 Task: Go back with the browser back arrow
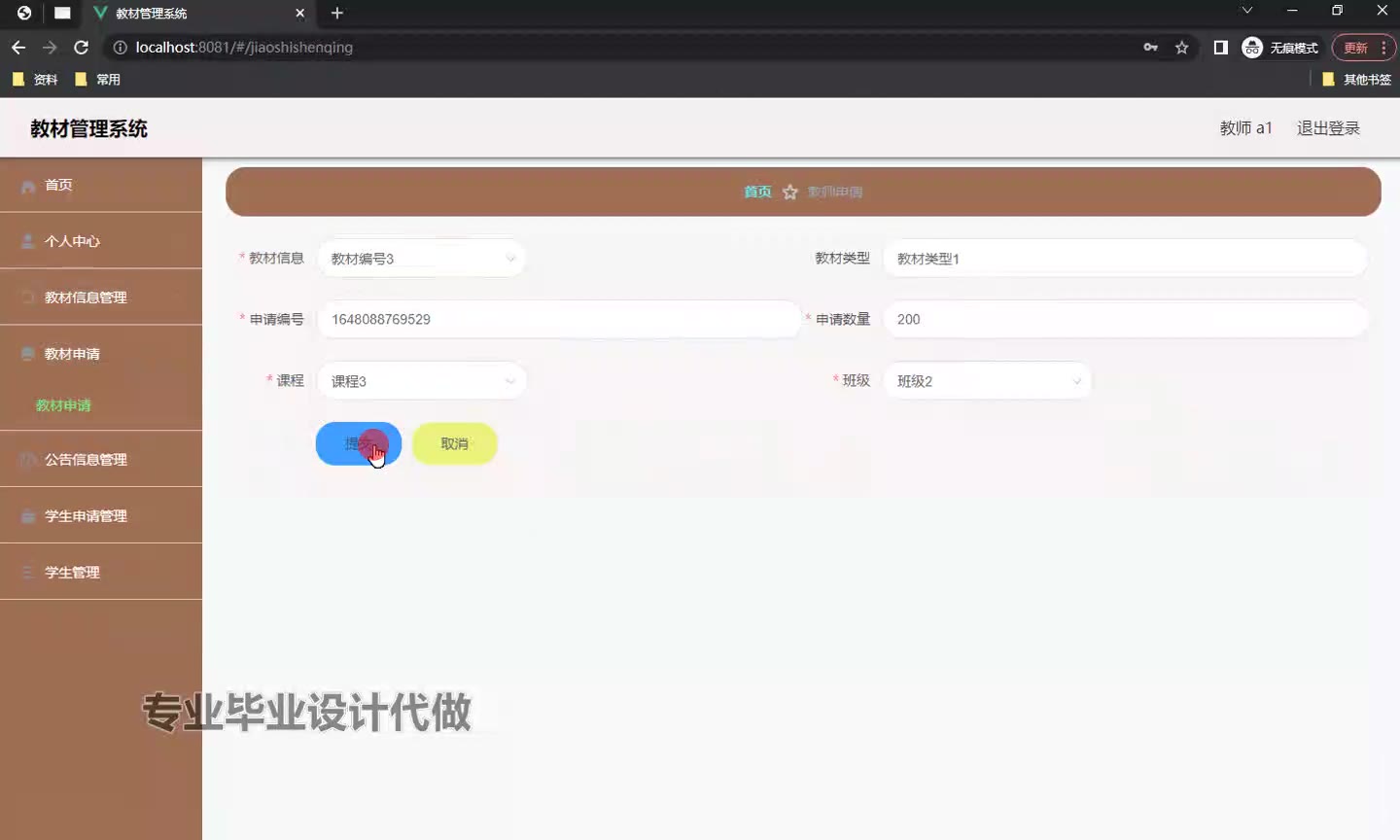point(18,48)
